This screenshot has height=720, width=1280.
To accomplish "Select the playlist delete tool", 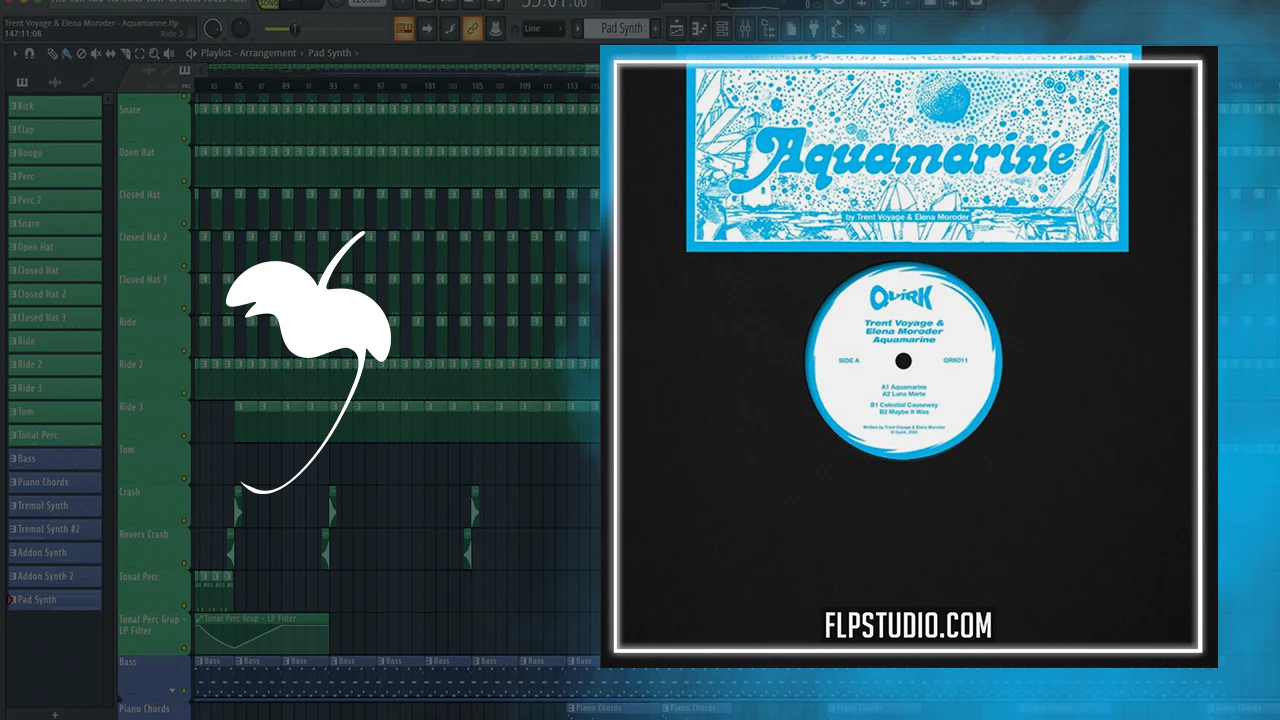I will [81, 53].
